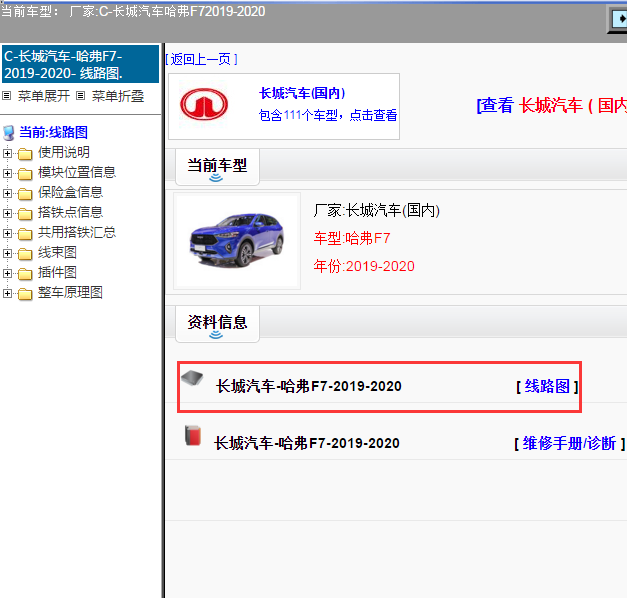The image size is (627, 598).
Task: Open the 长城汽车(国内) brand link
Action: 302,93
